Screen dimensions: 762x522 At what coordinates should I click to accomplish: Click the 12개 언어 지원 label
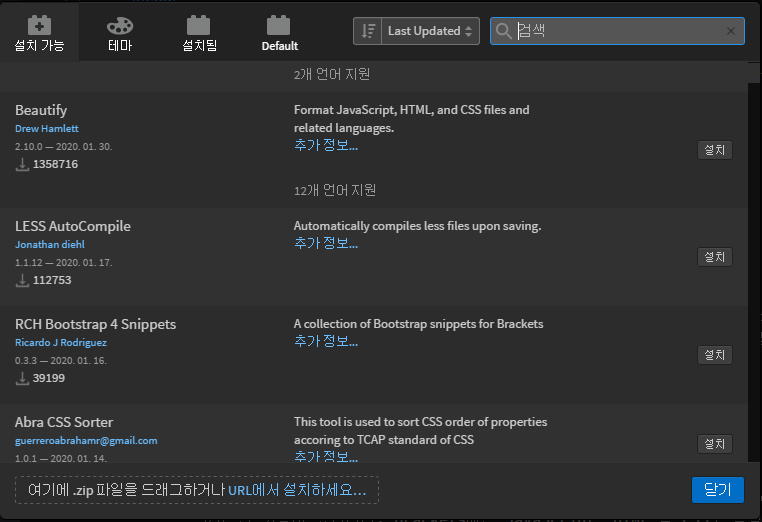point(335,190)
